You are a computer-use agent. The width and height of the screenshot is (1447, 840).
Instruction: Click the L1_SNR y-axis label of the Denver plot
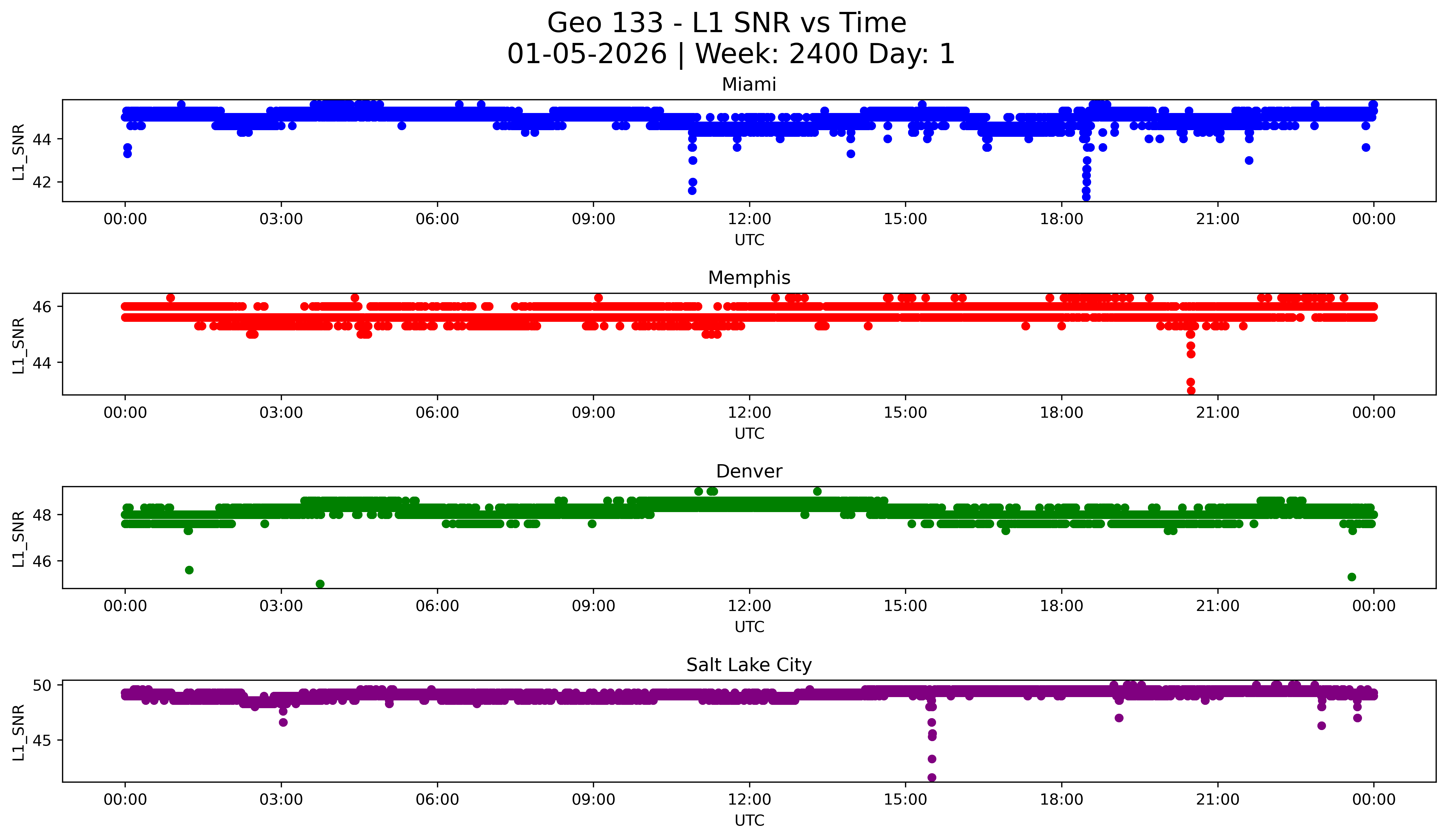[x=18, y=539]
